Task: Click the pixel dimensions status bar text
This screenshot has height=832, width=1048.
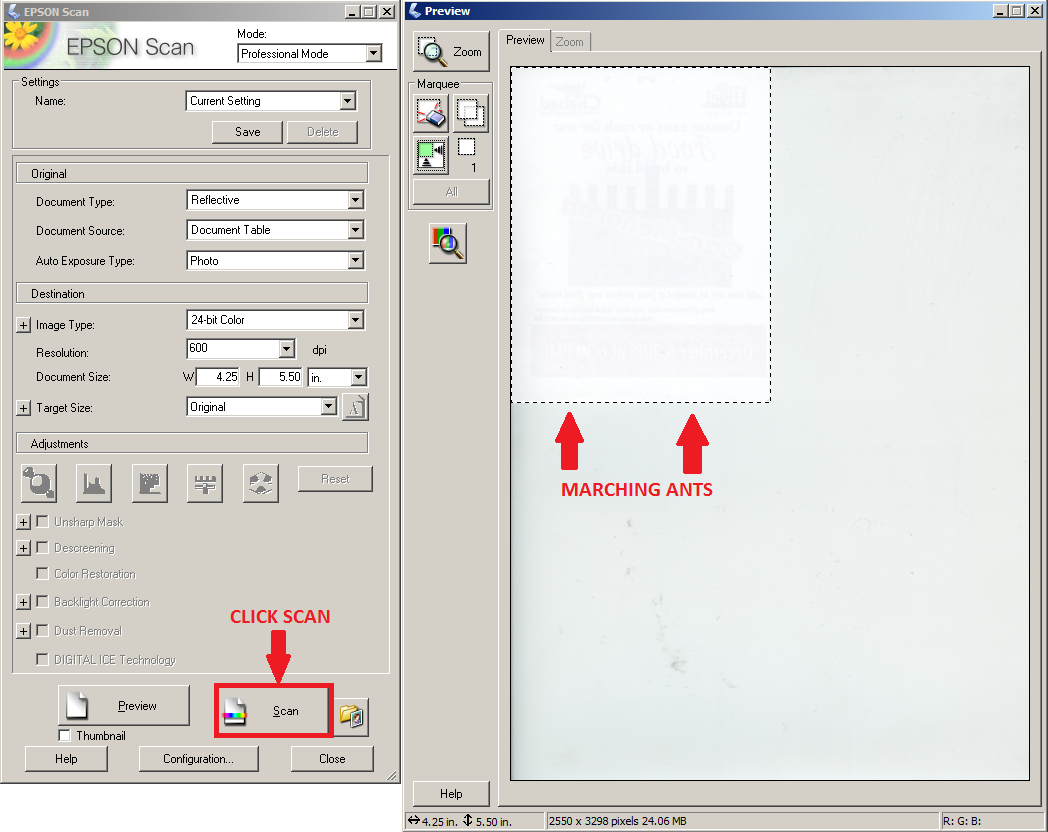Action: tap(618, 821)
